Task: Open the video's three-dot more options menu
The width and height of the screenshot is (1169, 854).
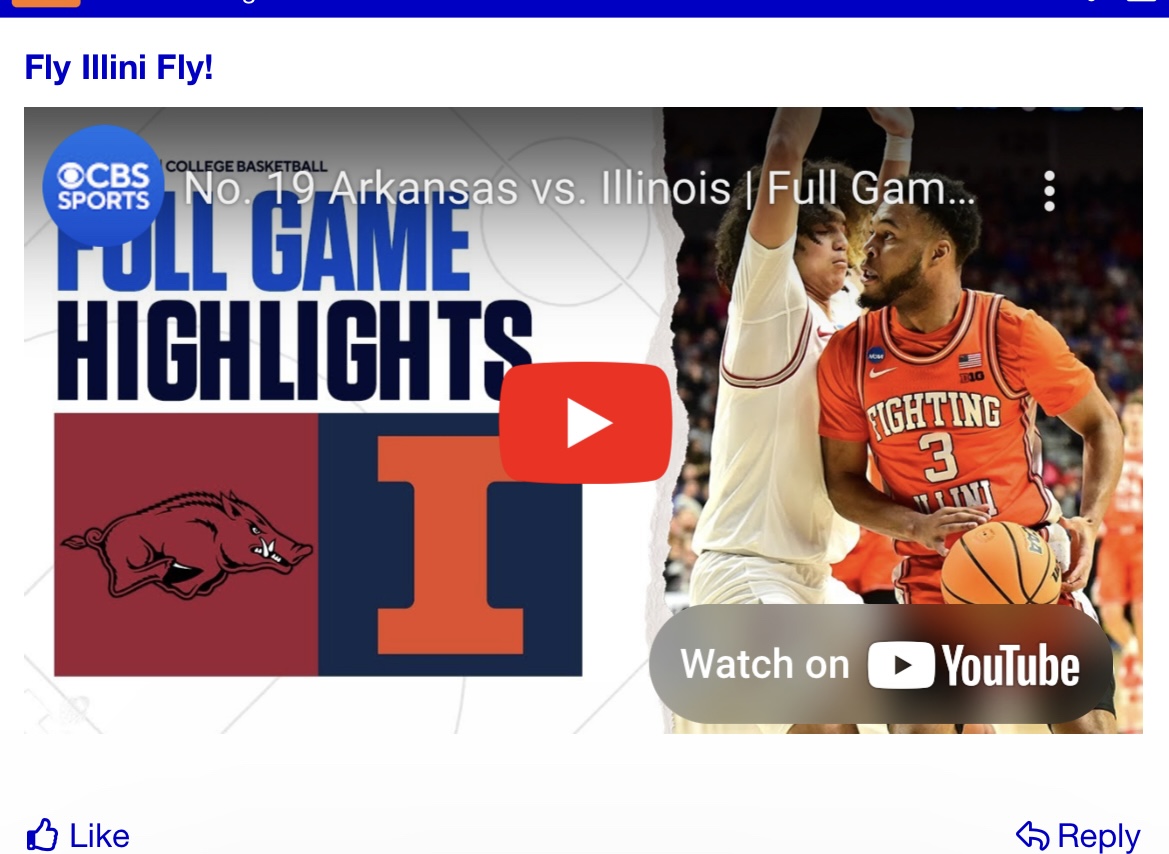Action: [1049, 191]
